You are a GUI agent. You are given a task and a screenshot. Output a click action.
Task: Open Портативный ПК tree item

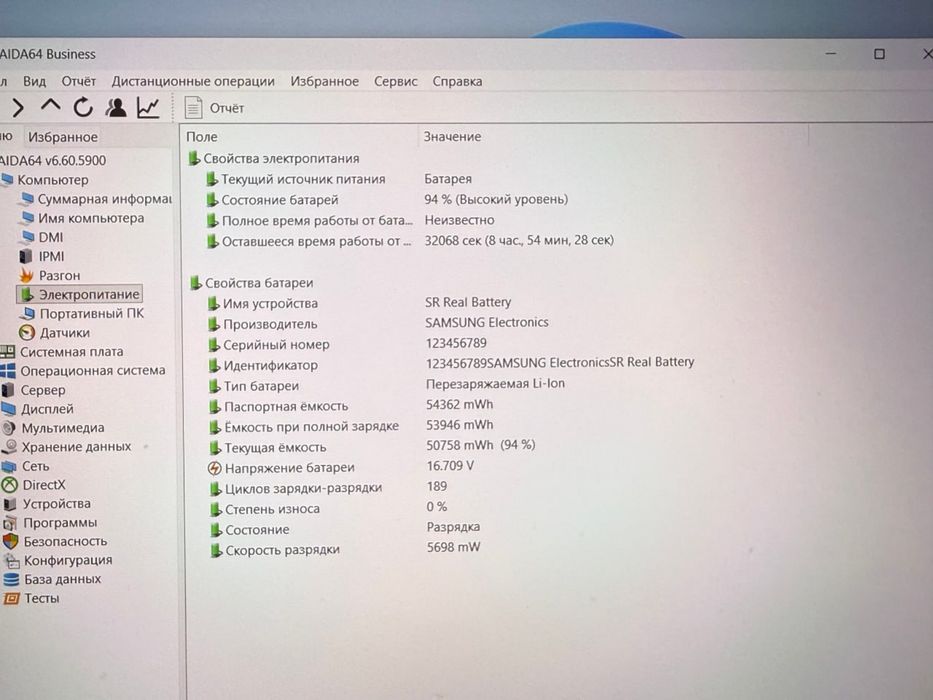pyautogui.click(x=82, y=313)
